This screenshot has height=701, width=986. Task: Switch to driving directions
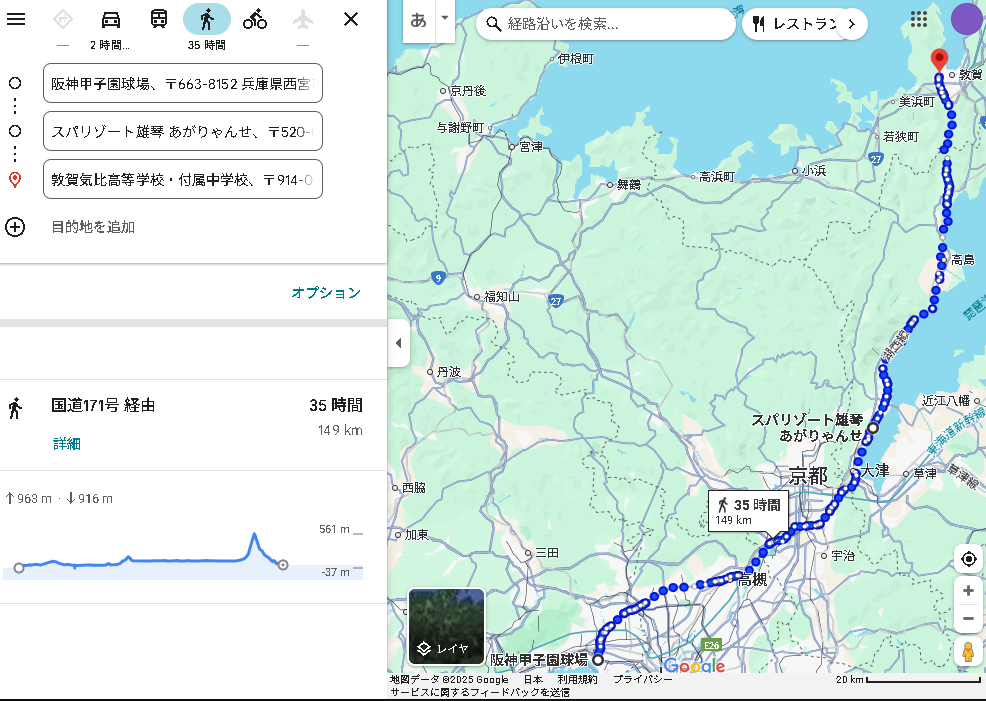[111, 19]
